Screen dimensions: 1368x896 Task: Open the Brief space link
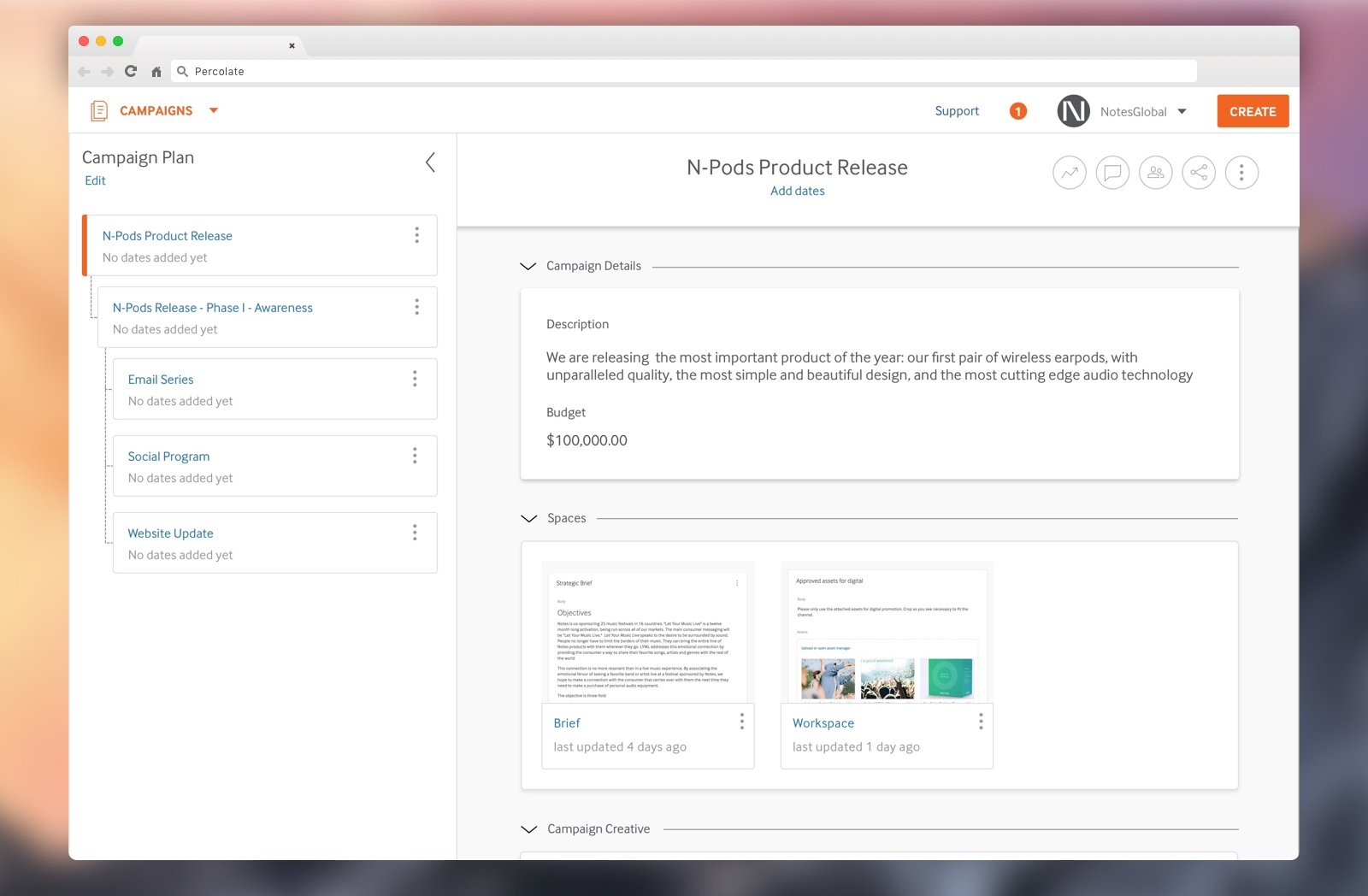click(x=567, y=723)
